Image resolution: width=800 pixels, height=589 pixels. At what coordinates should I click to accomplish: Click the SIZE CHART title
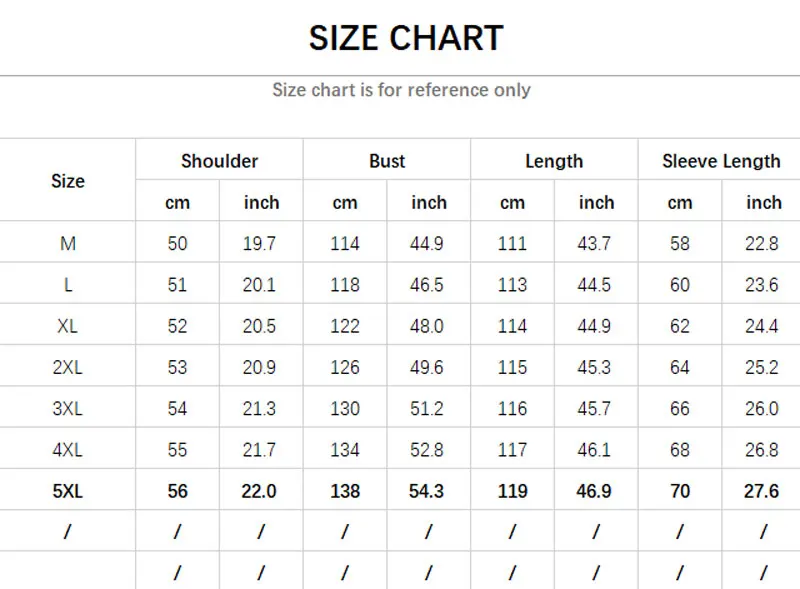(x=405, y=38)
